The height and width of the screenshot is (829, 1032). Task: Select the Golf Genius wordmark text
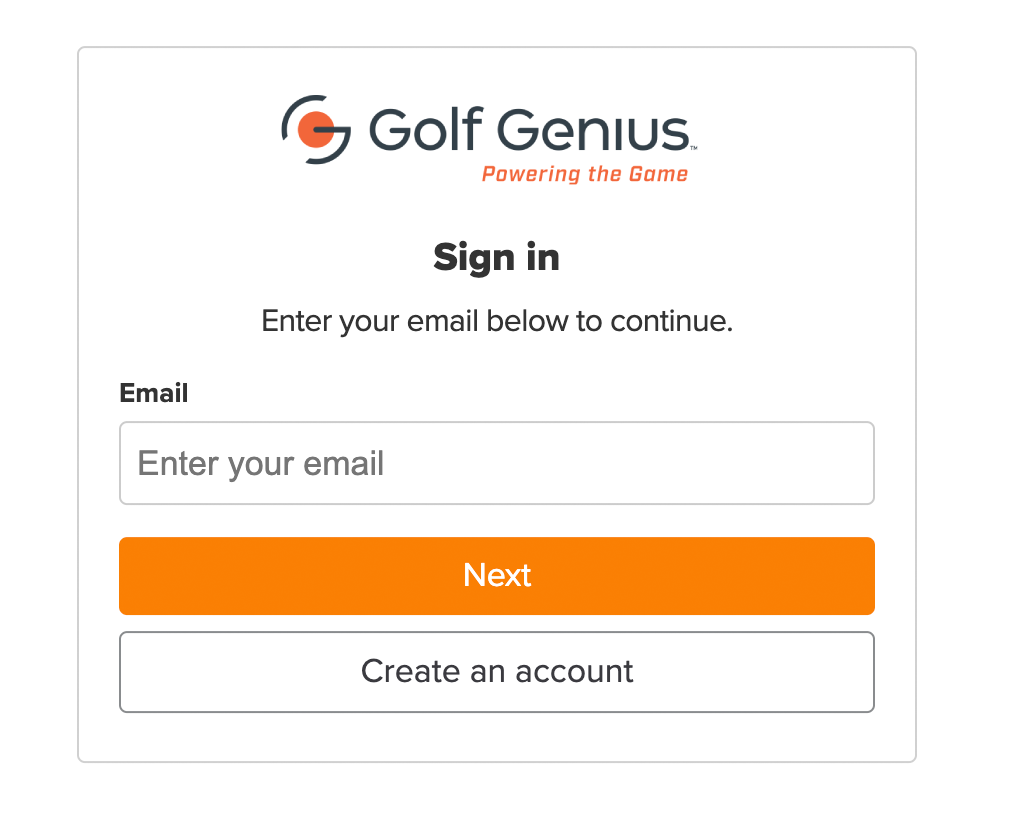[529, 129]
